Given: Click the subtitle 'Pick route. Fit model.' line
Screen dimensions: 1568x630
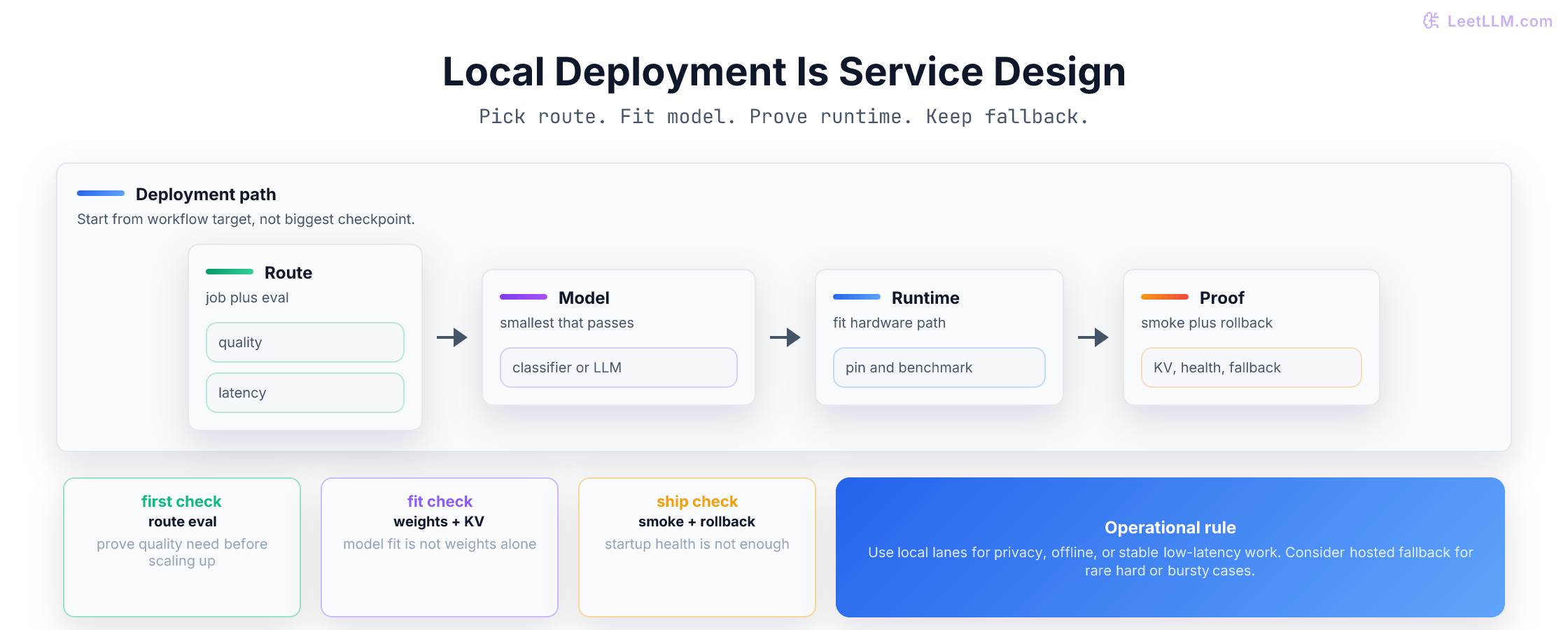Looking at the screenshot, I should pyautogui.click(x=784, y=117).
